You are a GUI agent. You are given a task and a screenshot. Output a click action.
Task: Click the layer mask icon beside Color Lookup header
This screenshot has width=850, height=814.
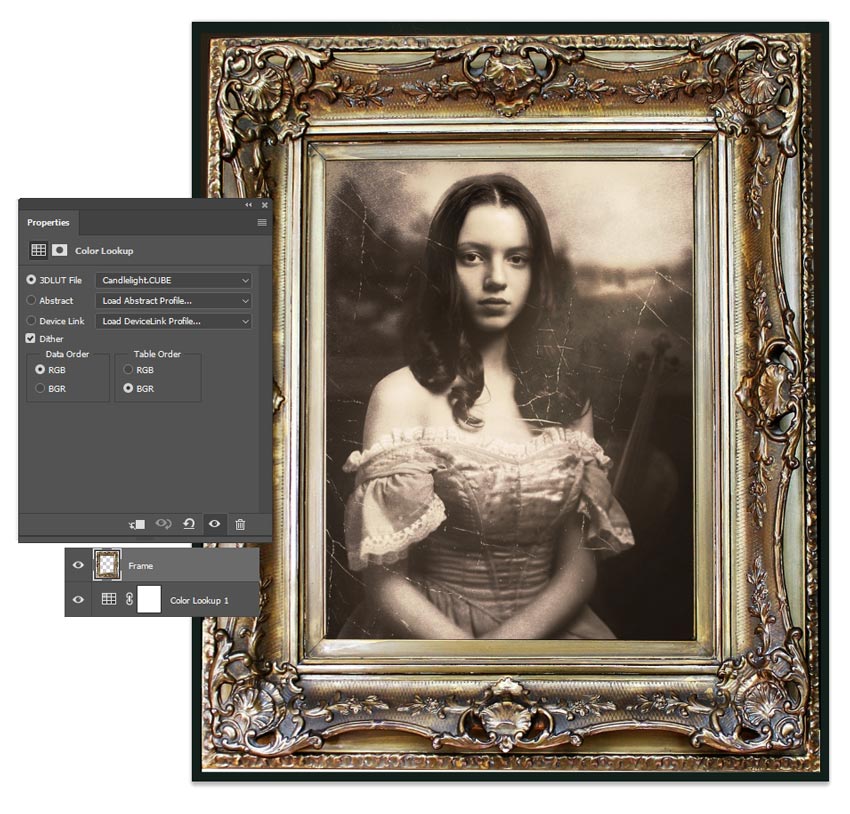[60, 250]
